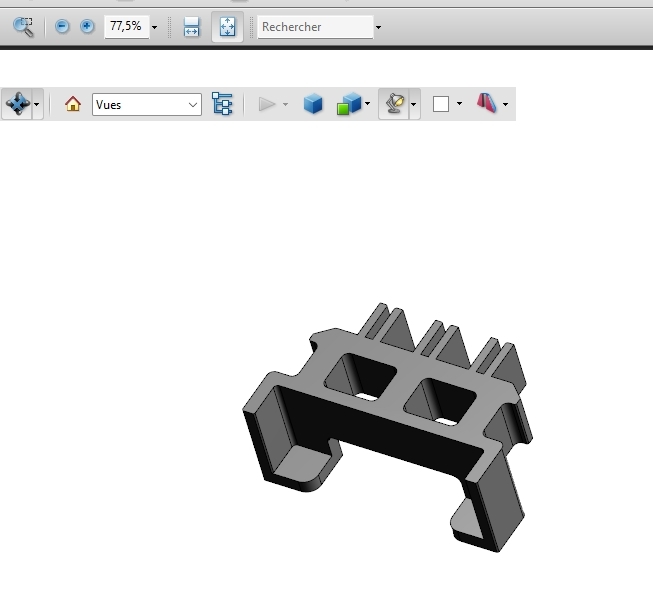Click the play animation button

(x=266, y=104)
